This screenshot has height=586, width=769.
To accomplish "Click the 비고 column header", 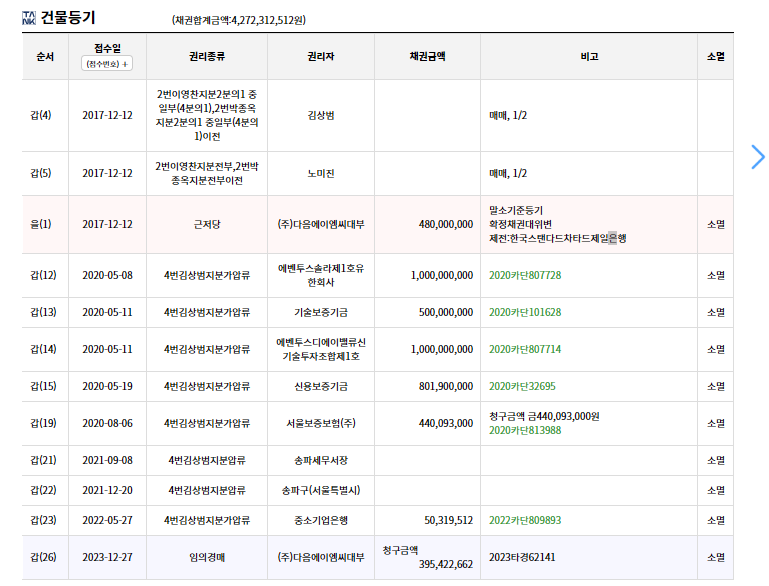I will point(589,56).
